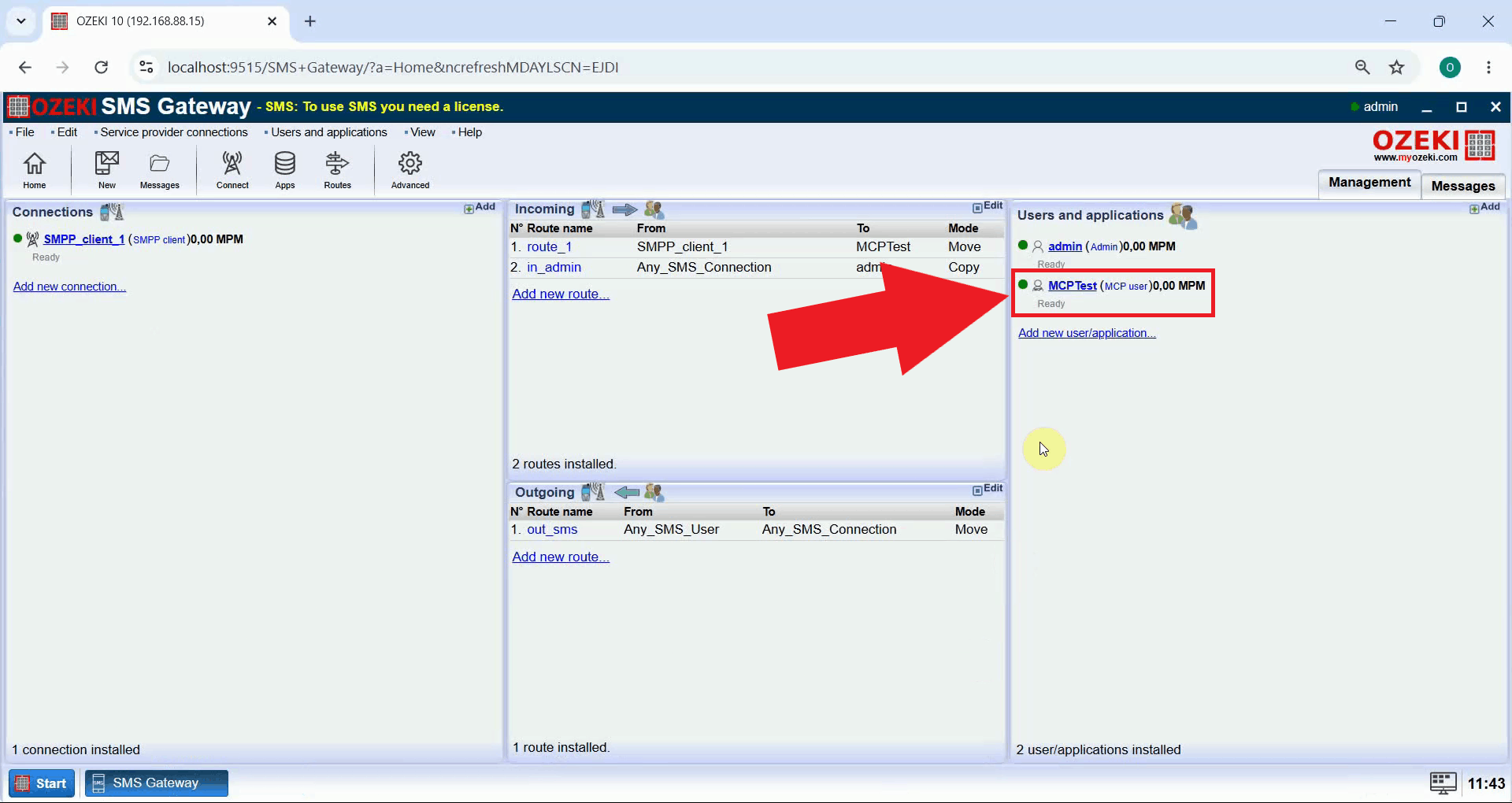Open the File menu
The height and width of the screenshot is (803, 1512).
[x=24, y=132]
